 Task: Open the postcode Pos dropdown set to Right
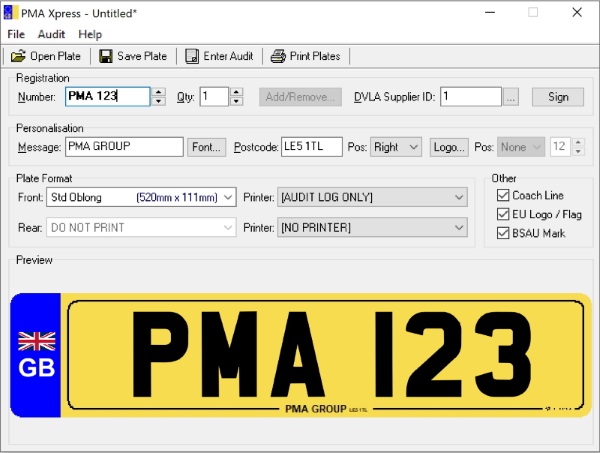[396, 147]
